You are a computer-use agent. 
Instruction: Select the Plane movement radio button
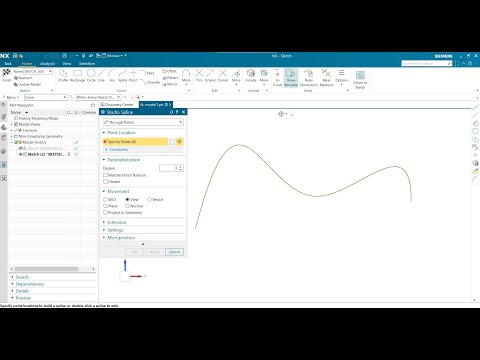point(105,206)
